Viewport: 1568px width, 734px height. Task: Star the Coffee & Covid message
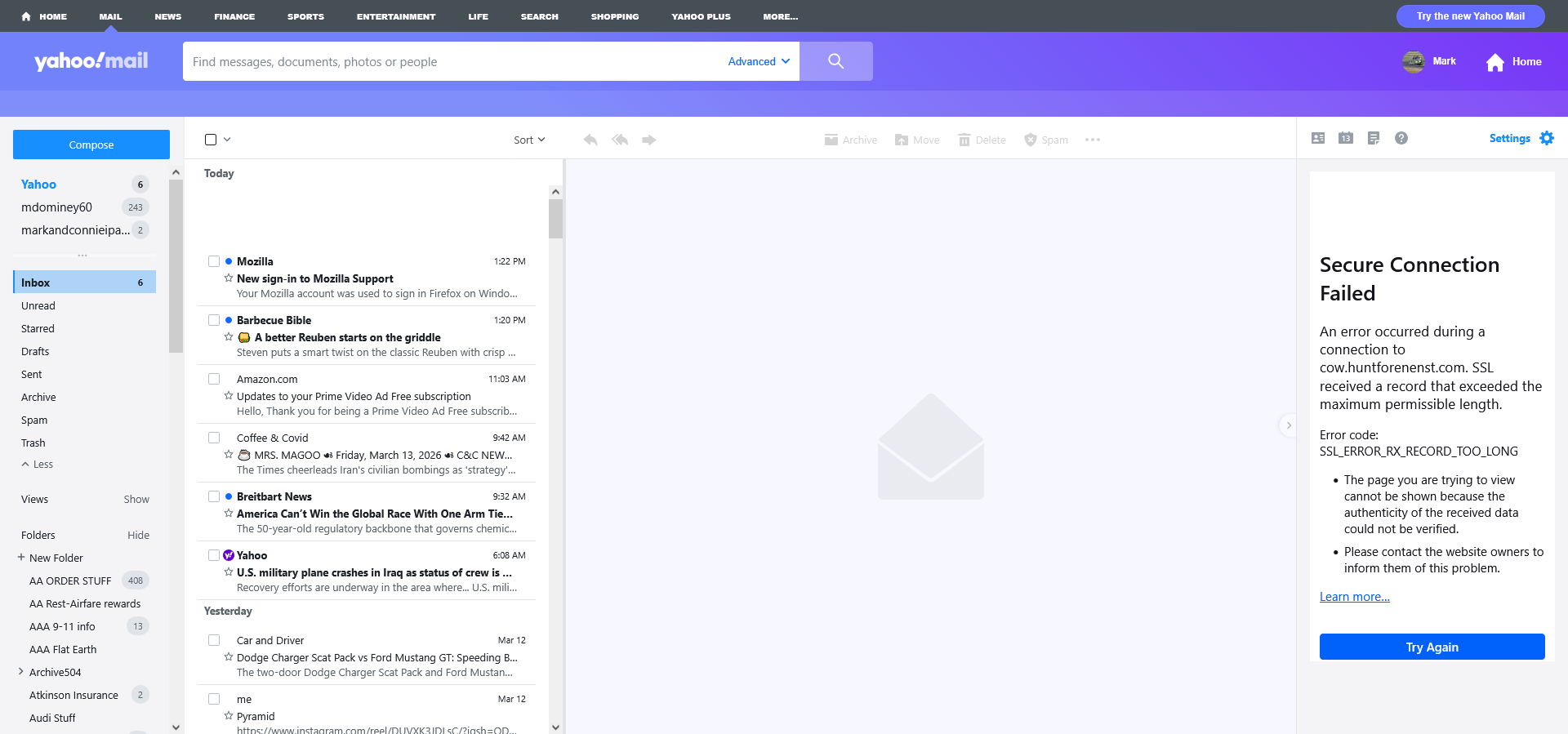229,455
